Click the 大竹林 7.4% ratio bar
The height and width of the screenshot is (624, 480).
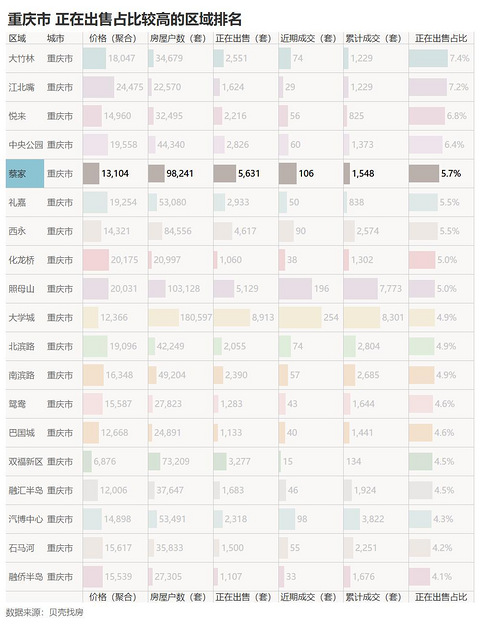tap(428, 58)
